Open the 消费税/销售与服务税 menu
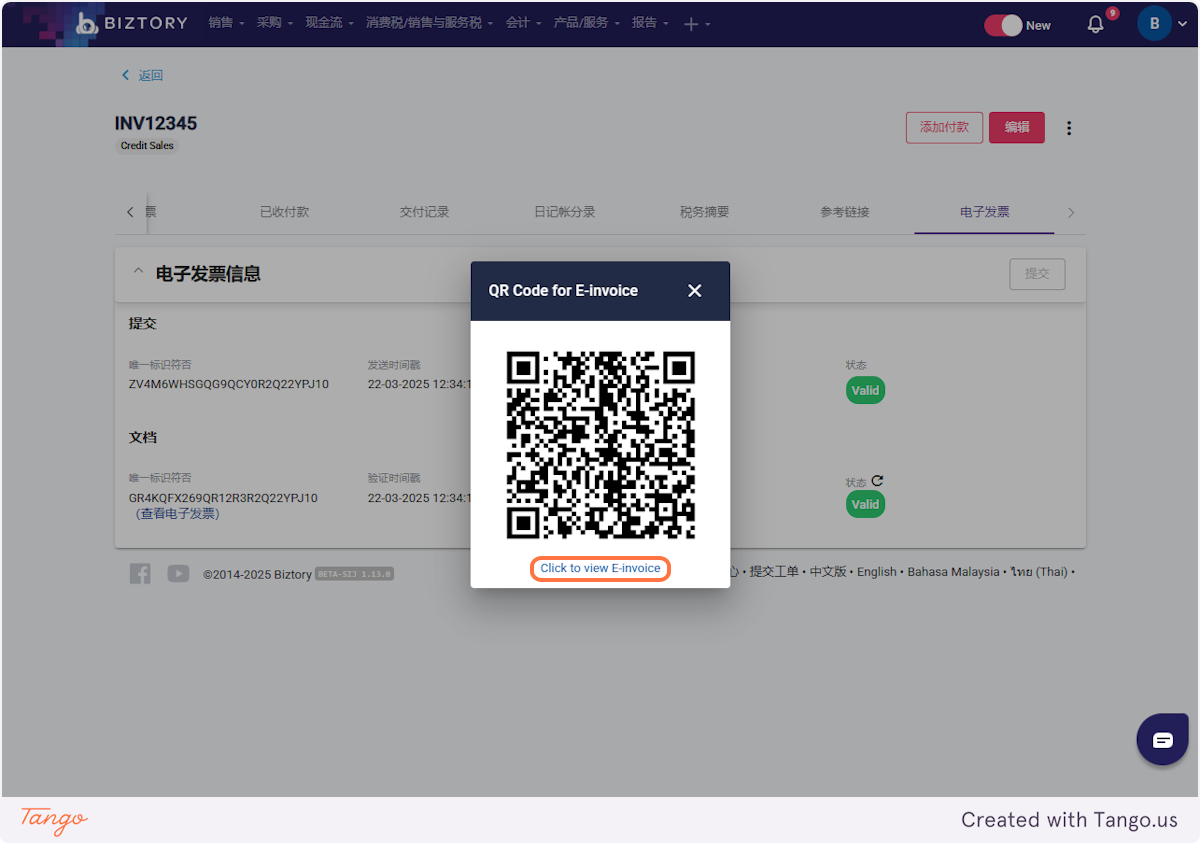 click(x=430, y=23)
